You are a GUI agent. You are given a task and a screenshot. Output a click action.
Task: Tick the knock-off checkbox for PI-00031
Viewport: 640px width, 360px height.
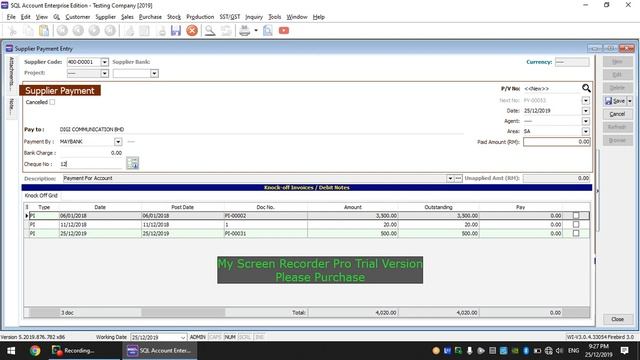pyautogui.click(x=576, y=233)
